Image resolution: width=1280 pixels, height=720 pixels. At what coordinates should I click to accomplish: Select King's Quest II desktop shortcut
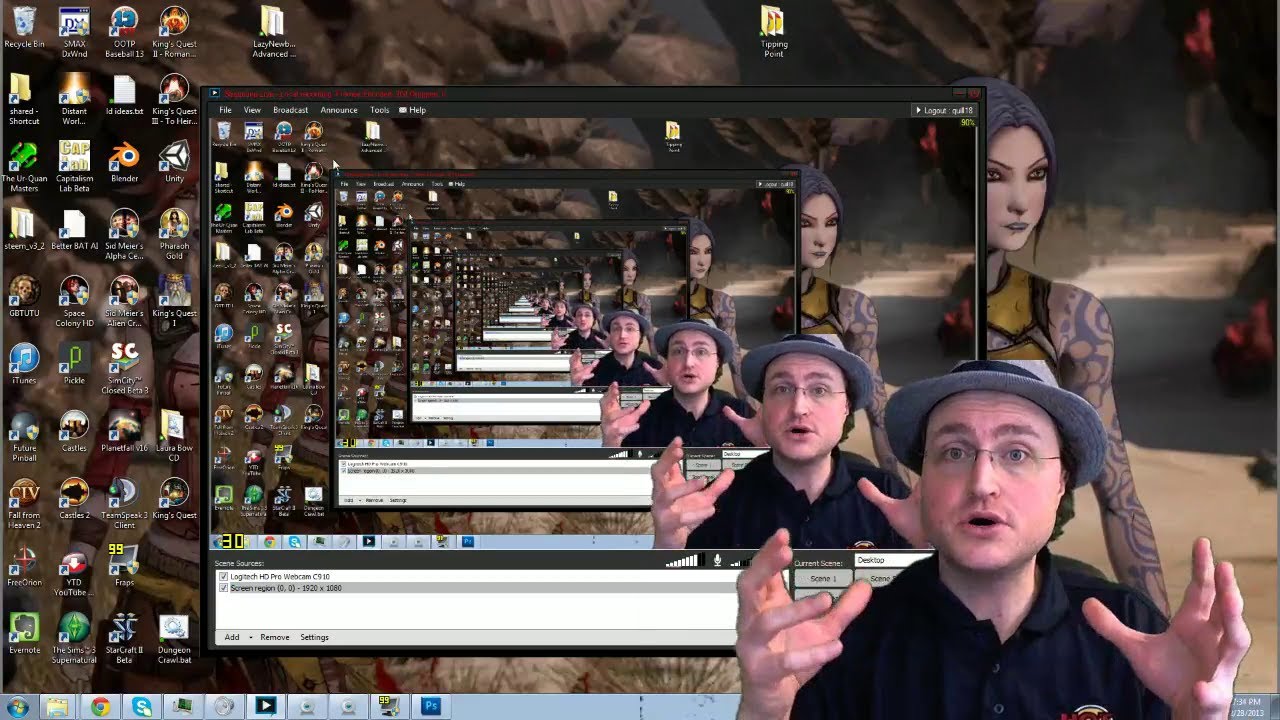coord(174,32)
